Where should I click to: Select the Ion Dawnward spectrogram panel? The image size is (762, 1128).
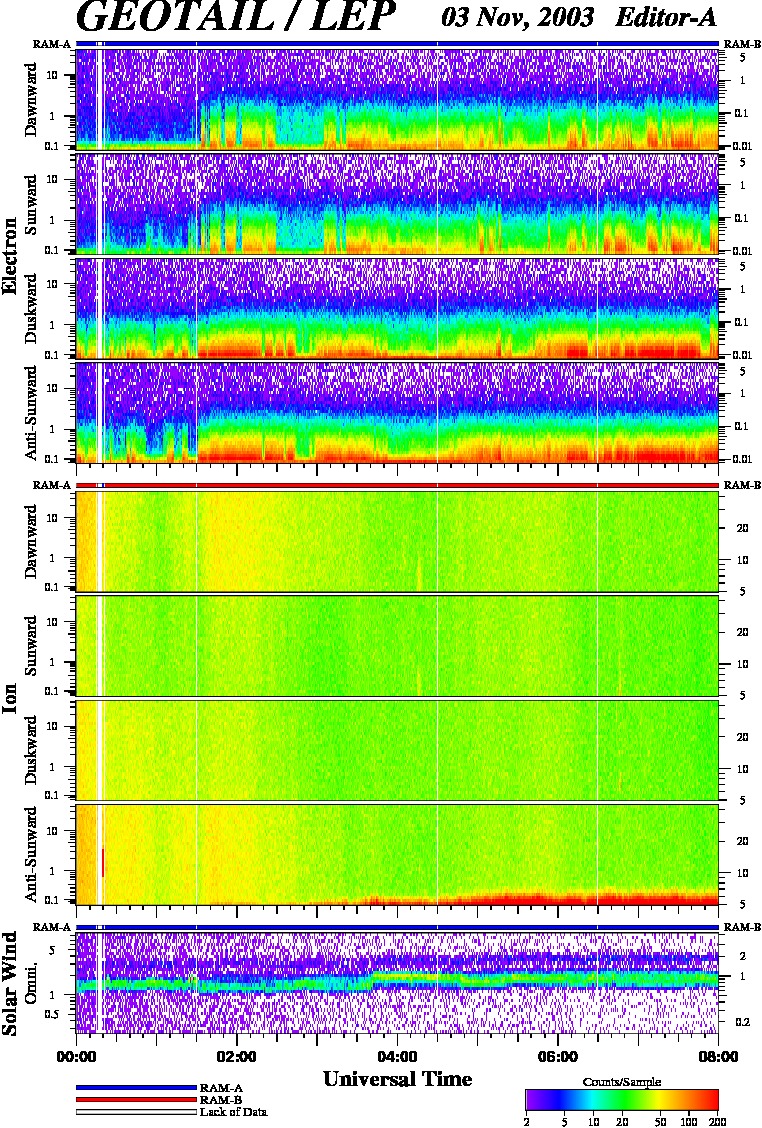[x=397, y=542]
